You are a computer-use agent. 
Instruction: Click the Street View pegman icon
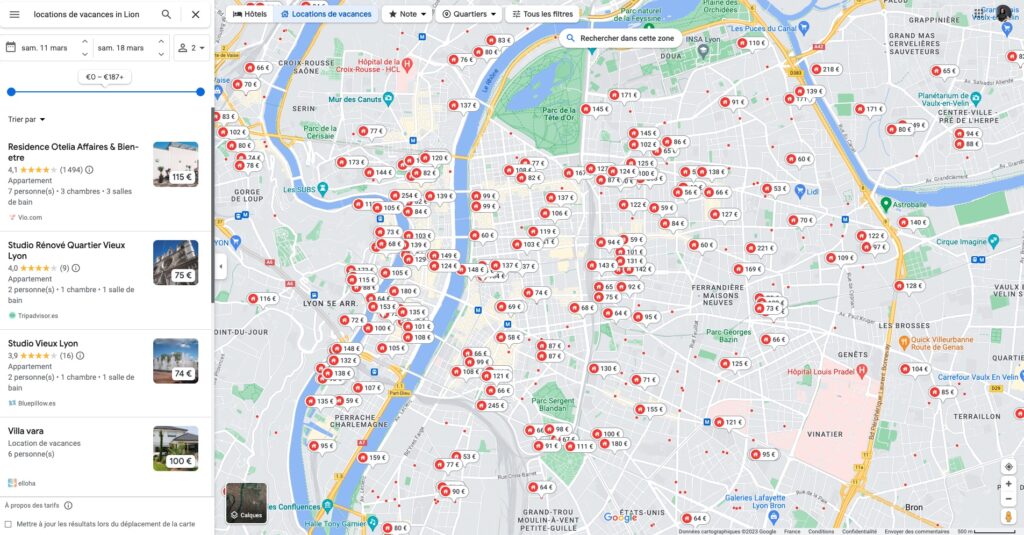click(x=1008, y=517)
